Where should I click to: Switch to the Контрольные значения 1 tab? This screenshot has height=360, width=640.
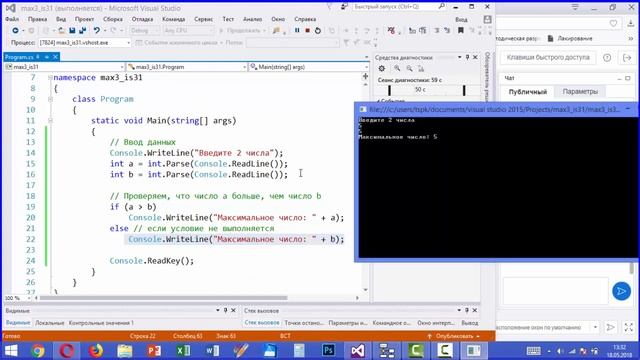101,323
